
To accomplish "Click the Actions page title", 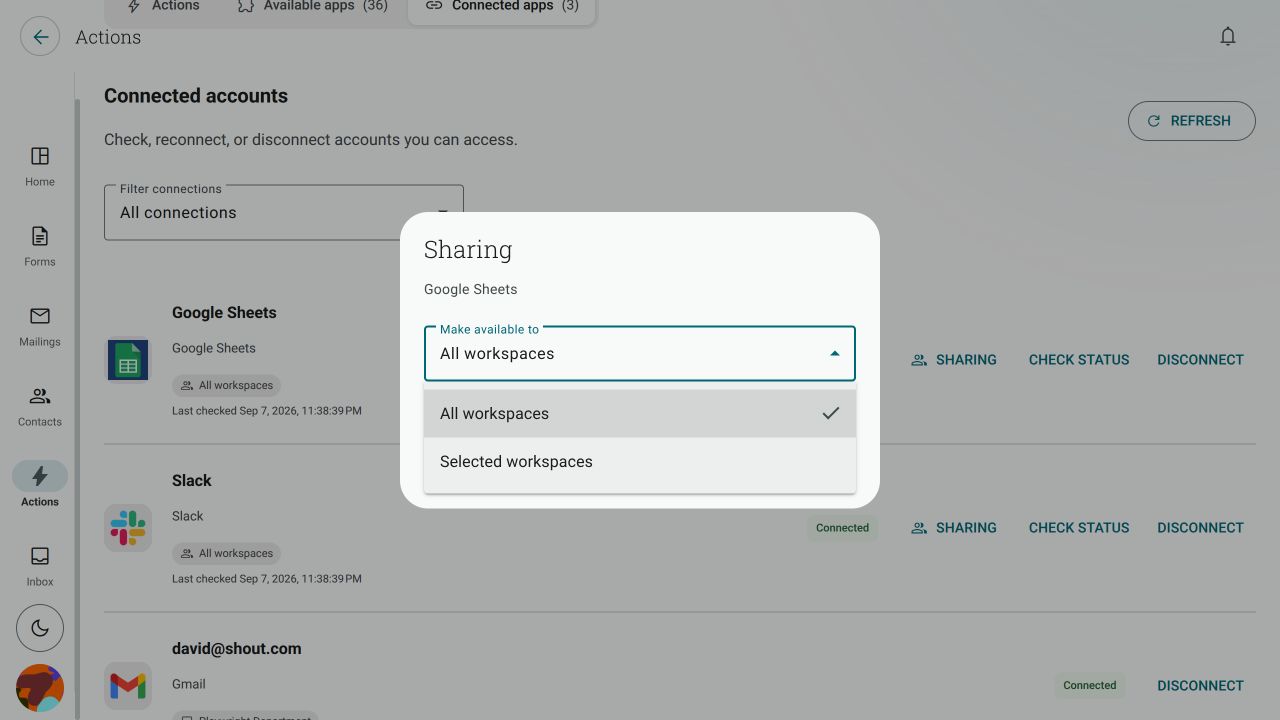I will click(x=108, y=37).
